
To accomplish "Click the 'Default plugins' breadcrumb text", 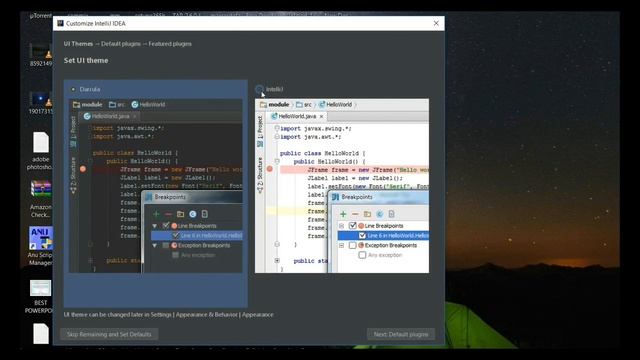I will click(121, 44).
